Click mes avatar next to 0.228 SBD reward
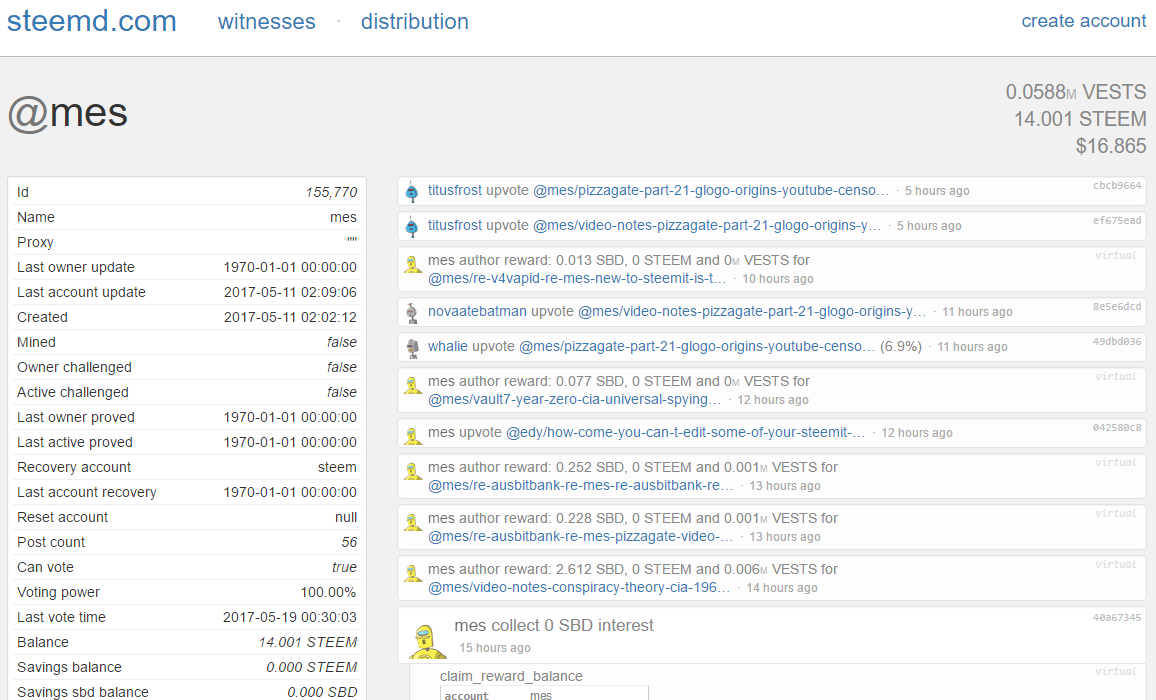The width and height of the screenshot is (1156, 700). coord(413,521)
